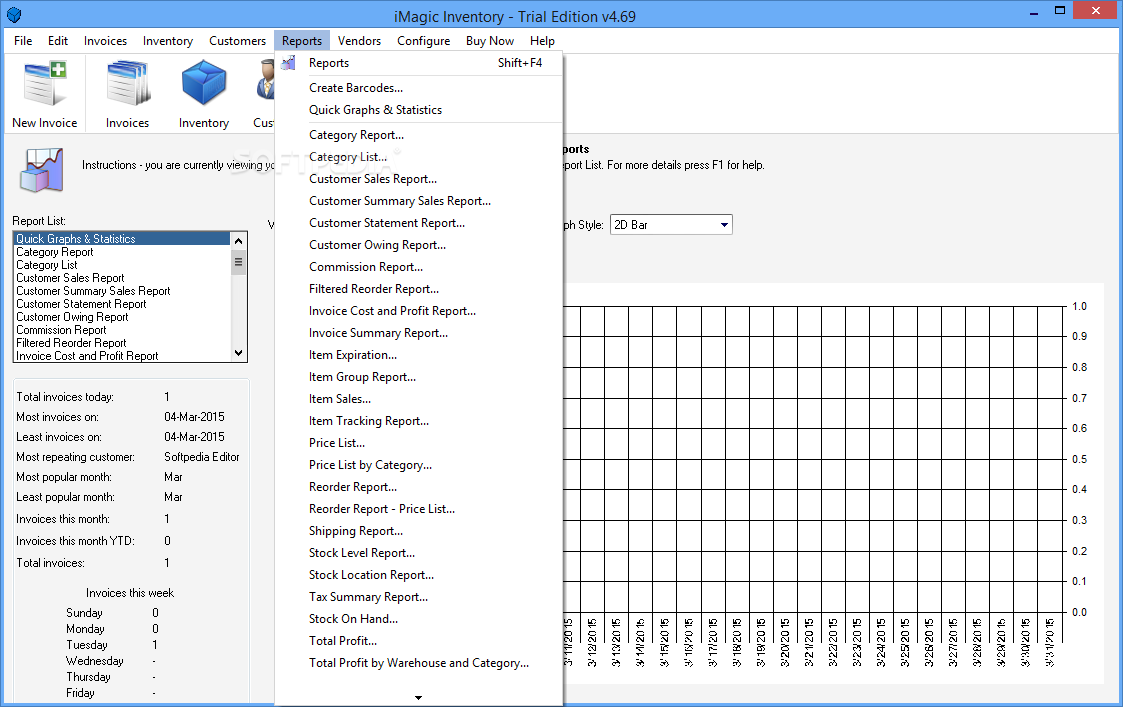Select Commission Report in Report List
The image size is (1123, 707).
[122, 330]
